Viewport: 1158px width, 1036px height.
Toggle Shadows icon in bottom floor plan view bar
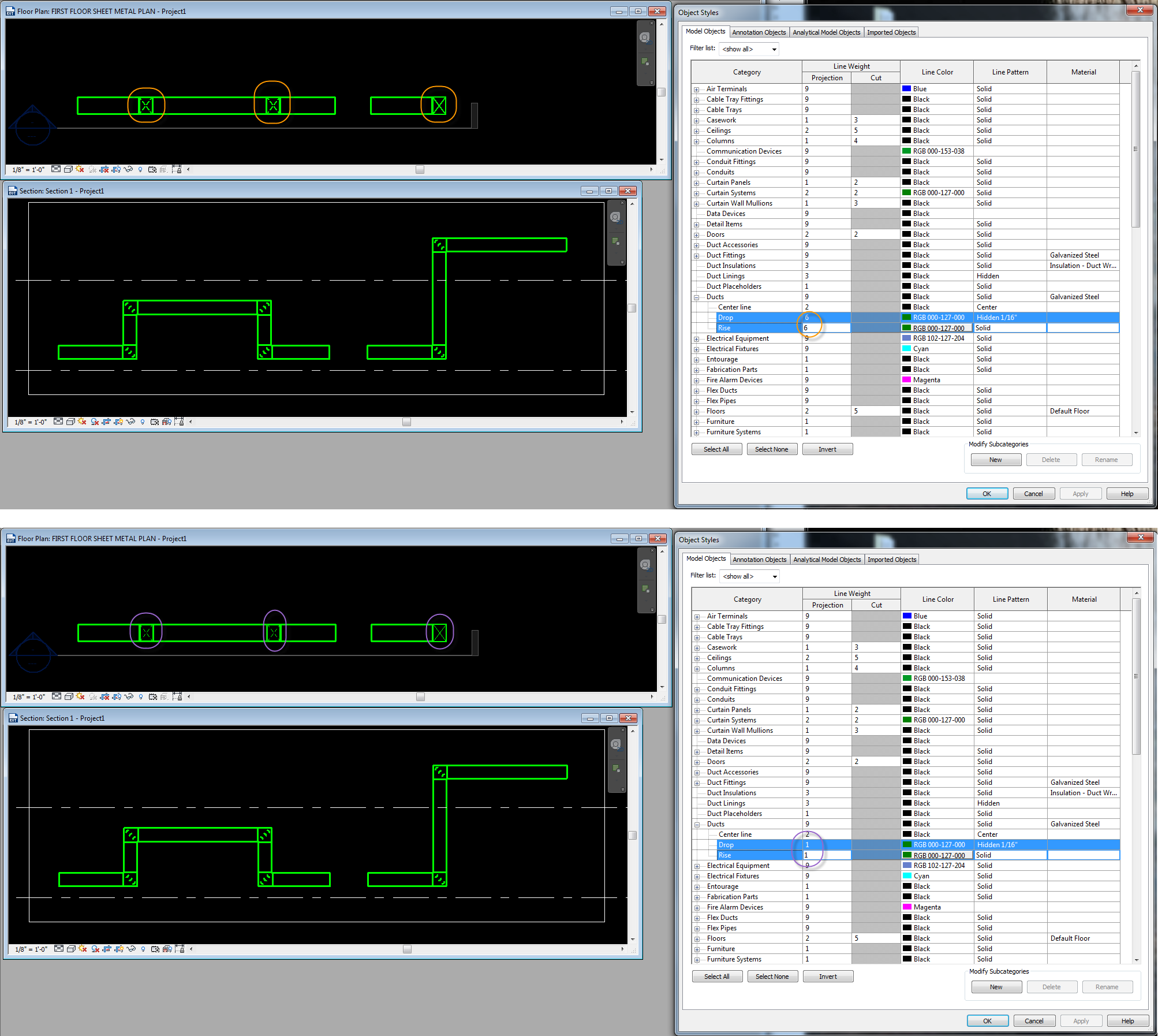coord(93,696)
